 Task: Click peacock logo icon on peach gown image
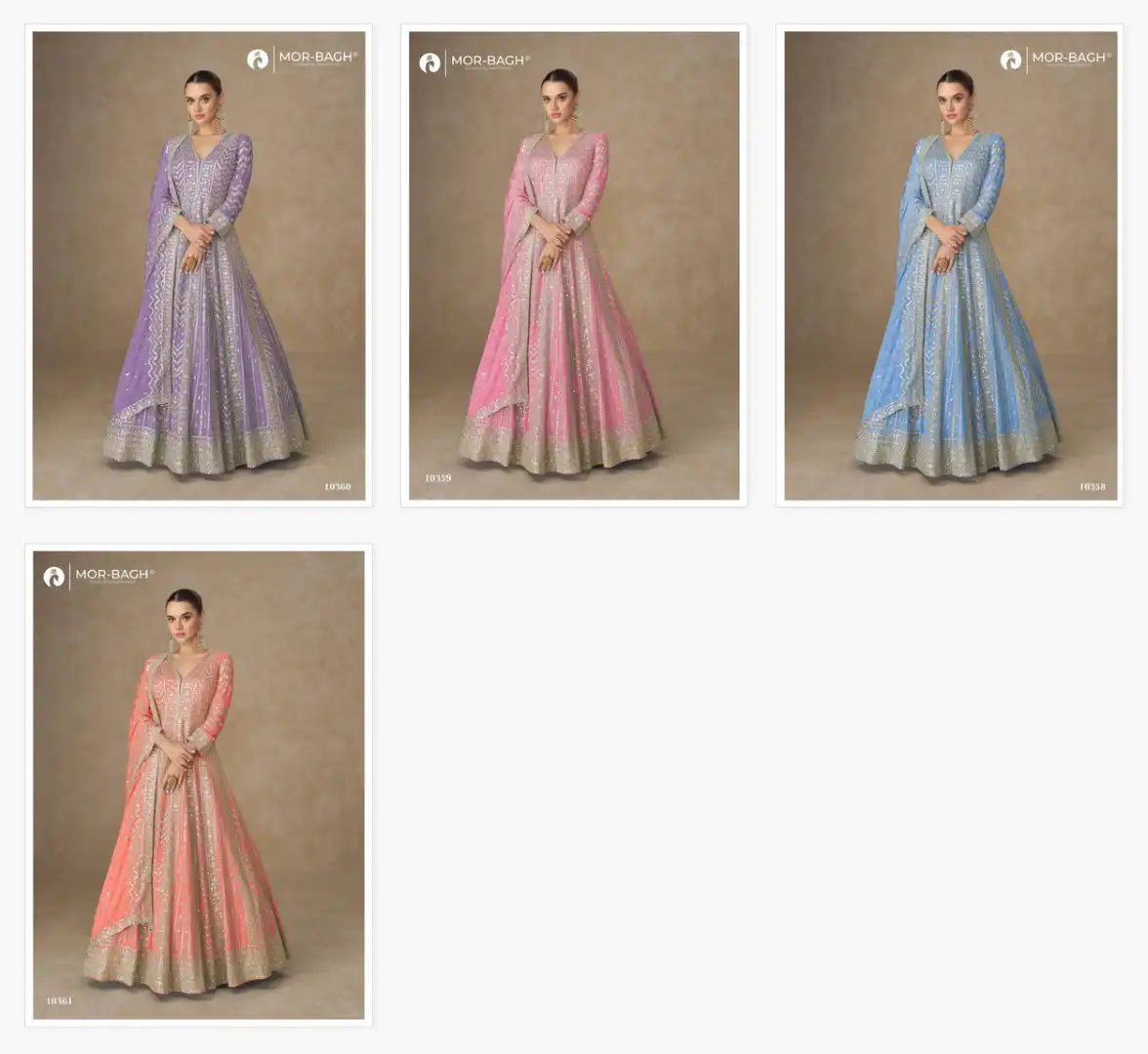[x=54, y=577]
